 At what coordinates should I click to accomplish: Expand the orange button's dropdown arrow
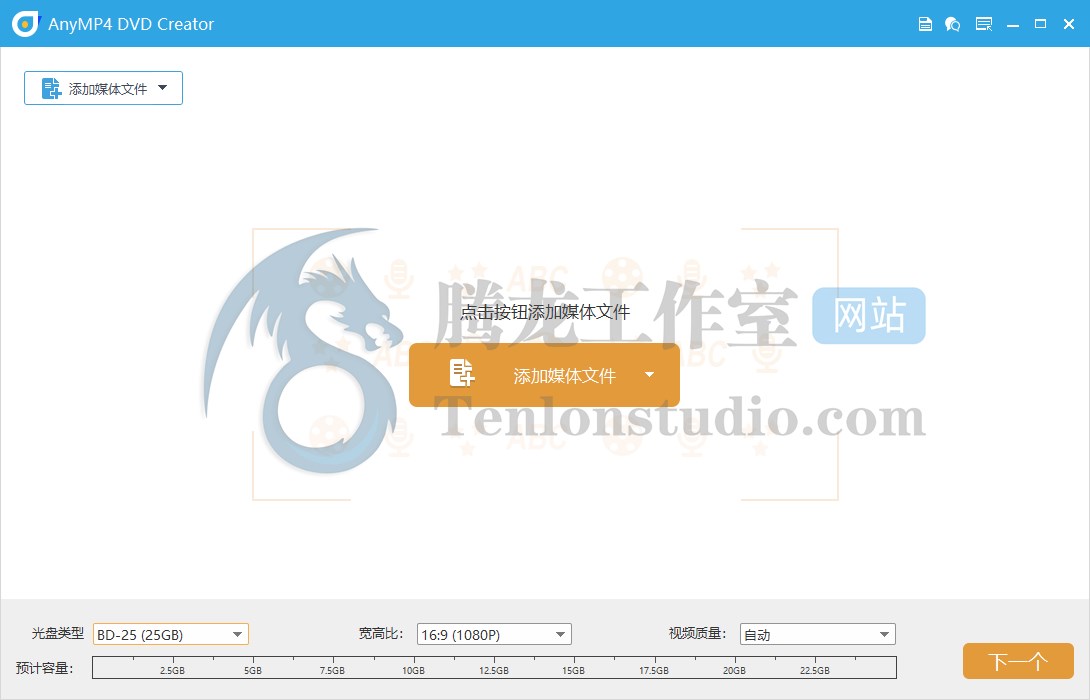(x=649, y=375)
